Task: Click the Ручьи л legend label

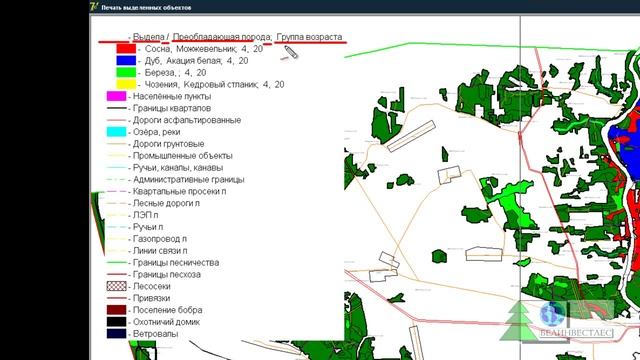Action: coord(148,227)
